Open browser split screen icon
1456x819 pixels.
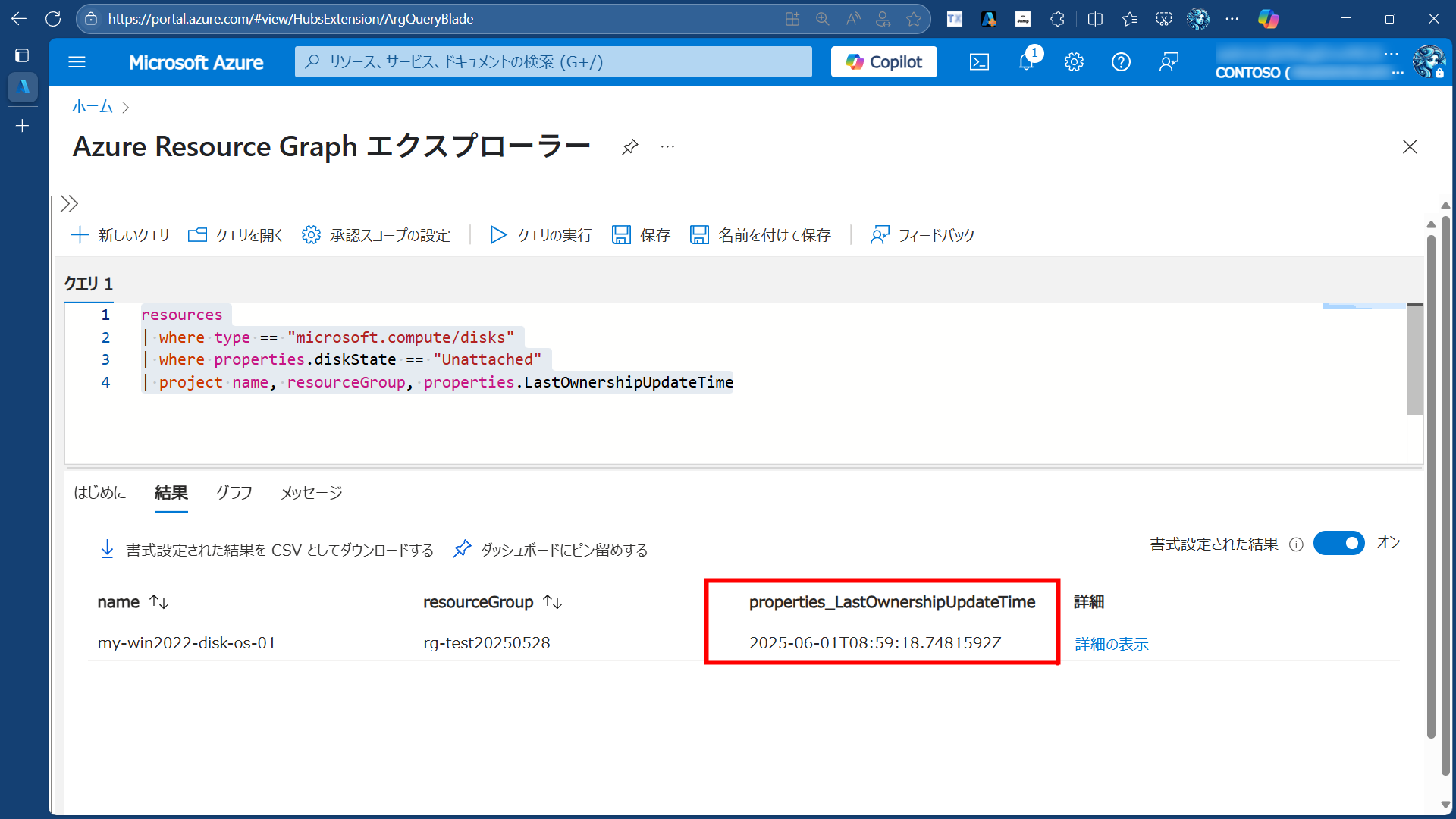1095,19
